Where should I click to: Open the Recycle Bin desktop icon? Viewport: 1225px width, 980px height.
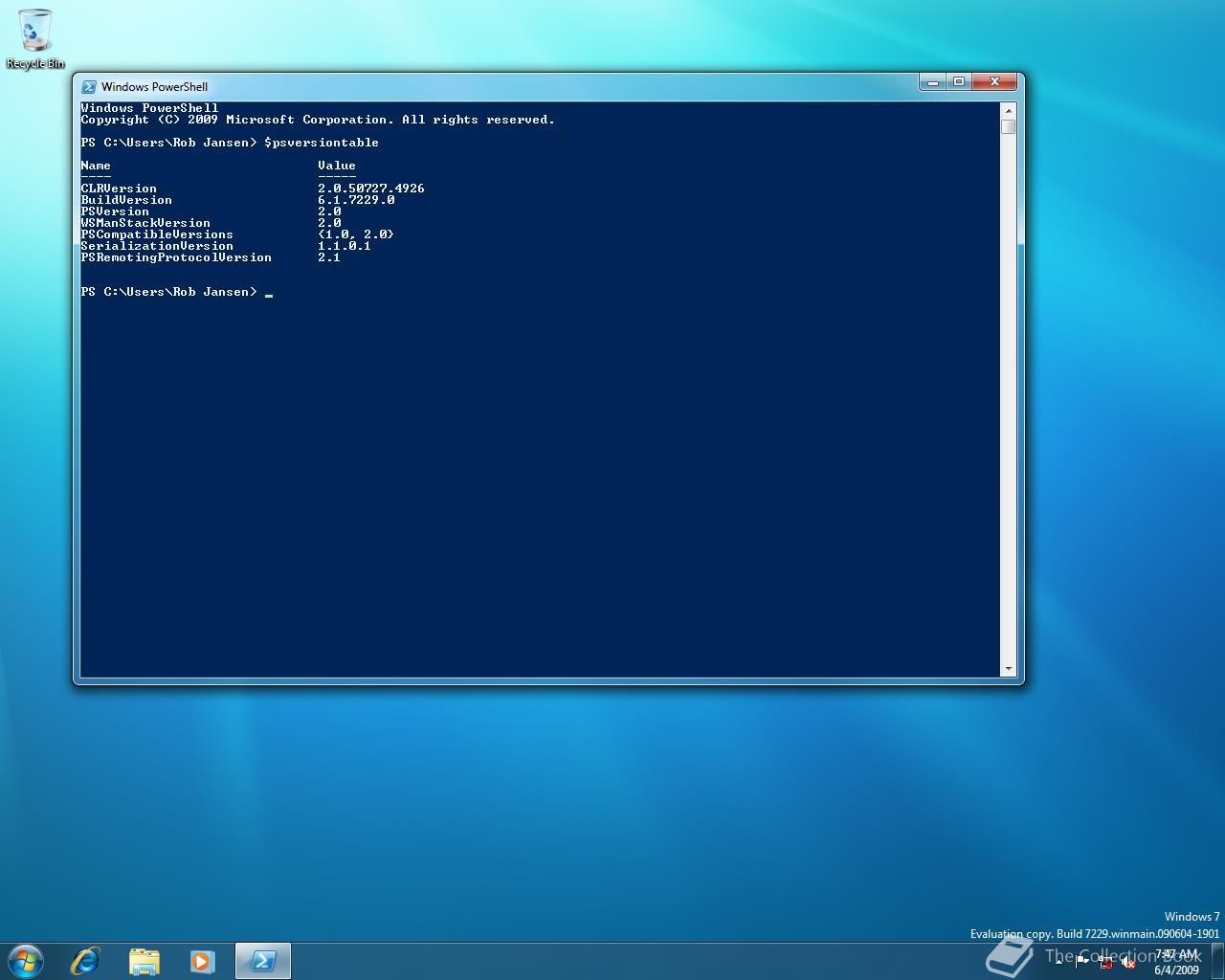pyautogui.click(x=35, y=38)
